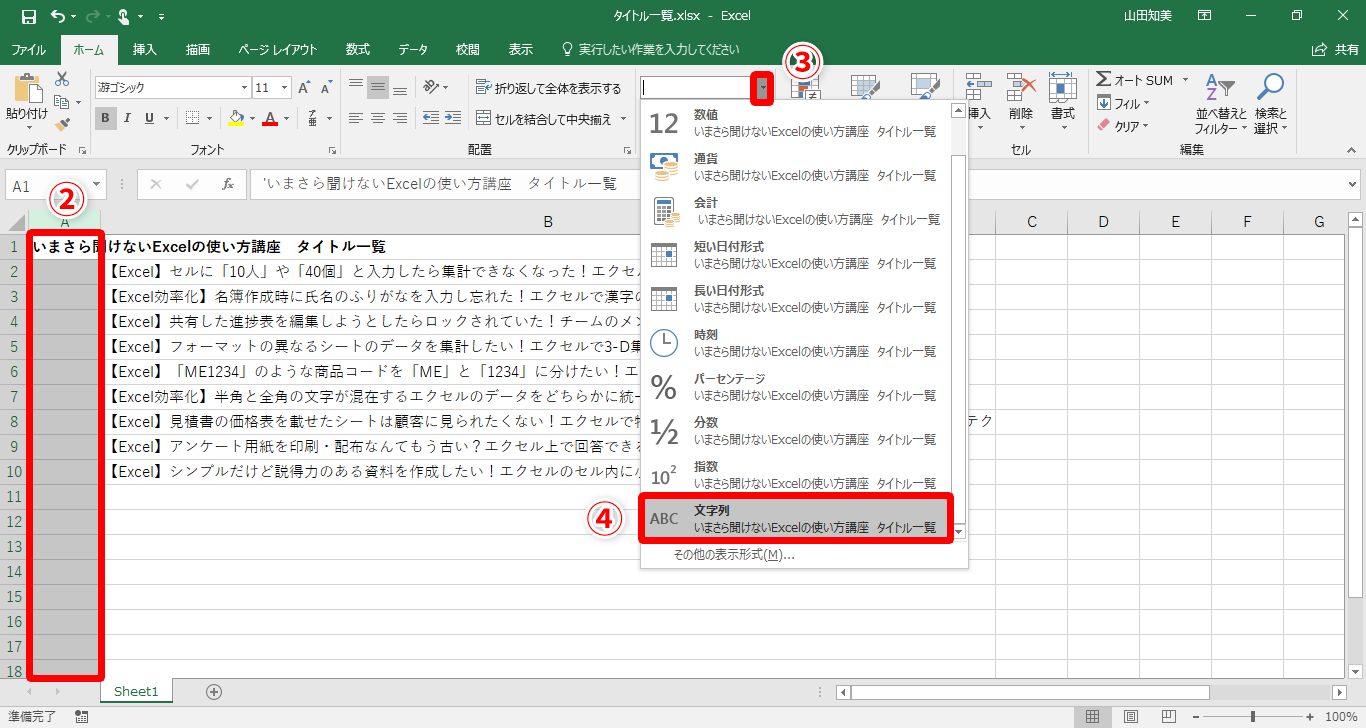
Task: Switch to Page Layout view in status bar
Action: 1130,716
